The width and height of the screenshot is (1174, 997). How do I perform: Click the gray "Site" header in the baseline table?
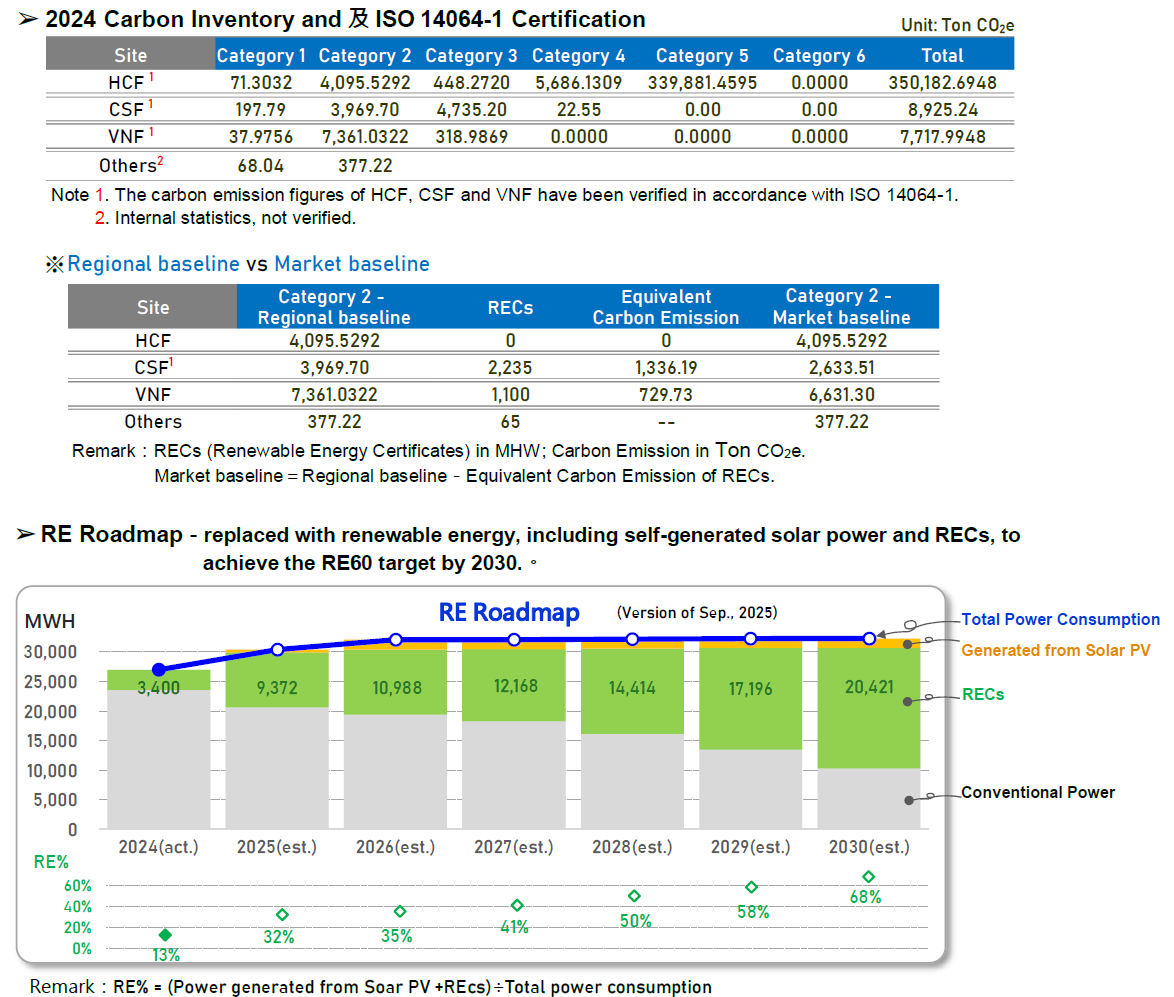coord(153,307)
